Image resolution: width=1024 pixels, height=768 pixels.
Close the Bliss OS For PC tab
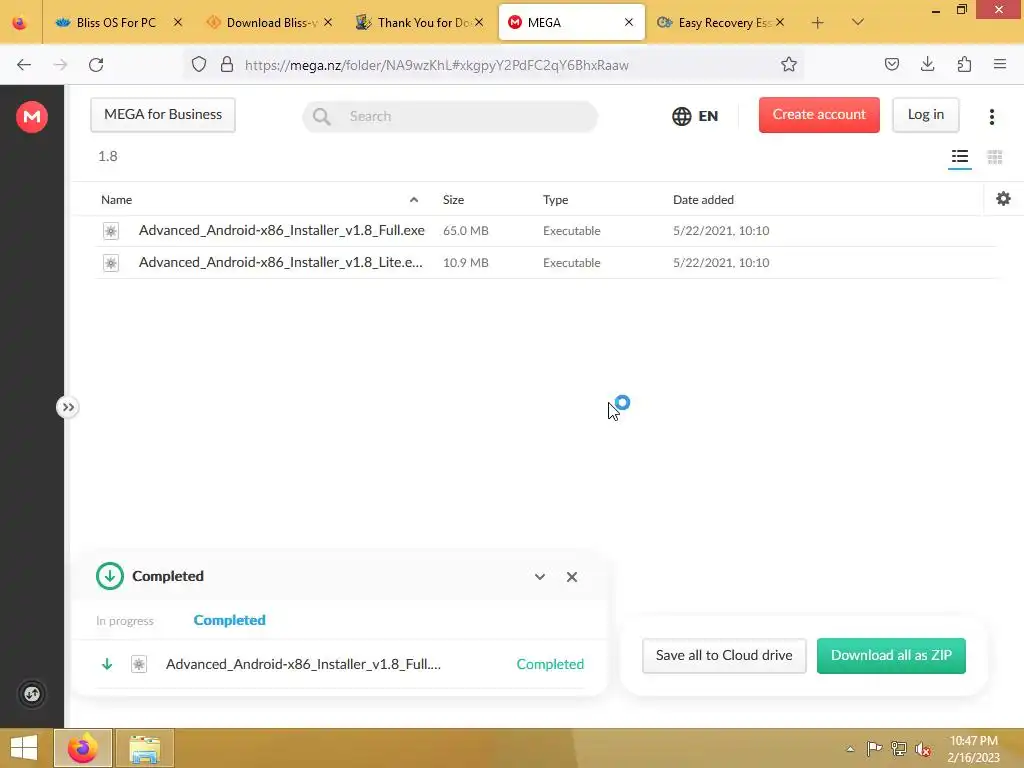[x=178, y=22]
